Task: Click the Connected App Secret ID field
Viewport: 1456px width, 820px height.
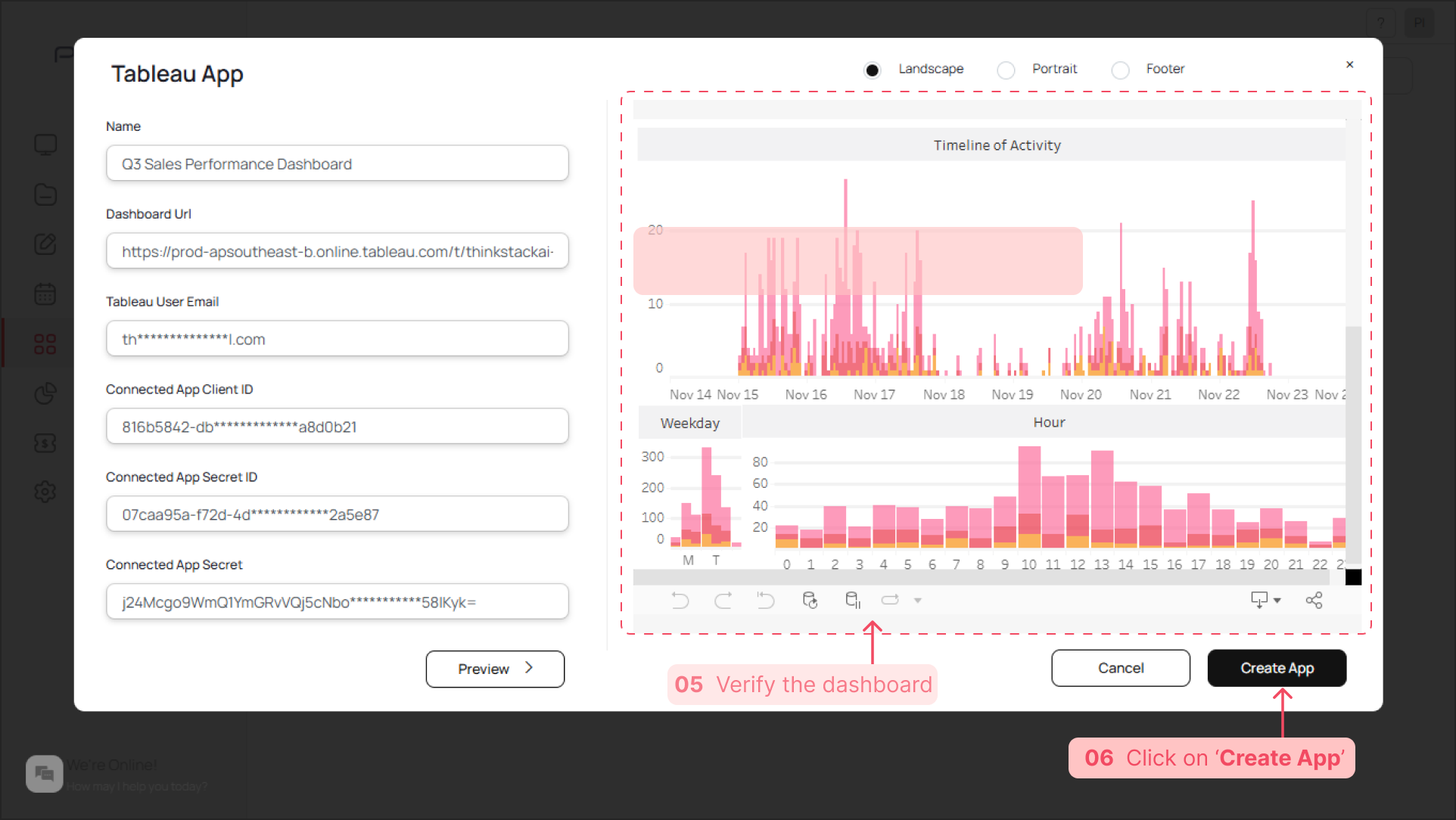Action: pyautogui.click(x=338, y=514)
